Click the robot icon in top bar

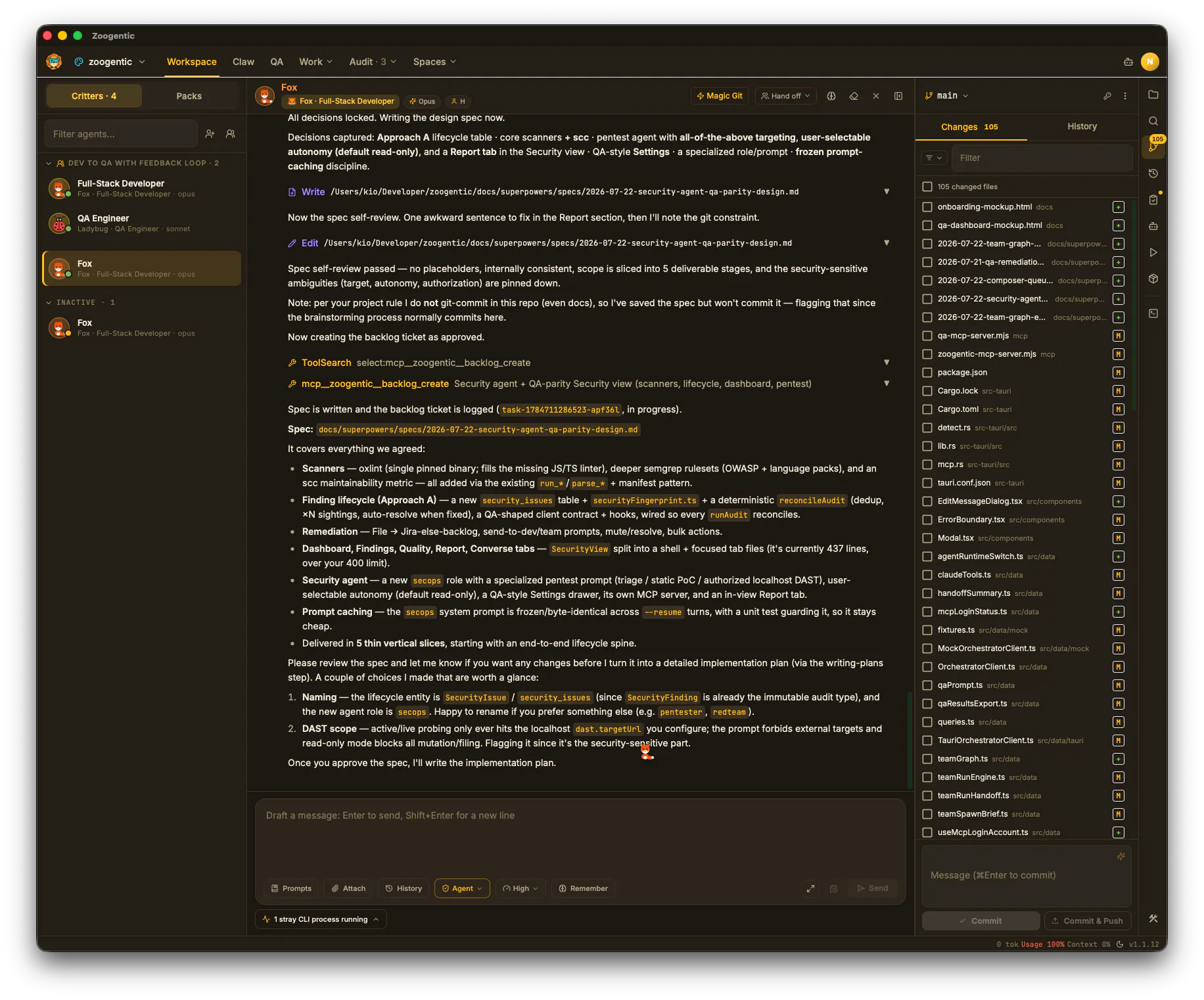(x=1128, y=62)
